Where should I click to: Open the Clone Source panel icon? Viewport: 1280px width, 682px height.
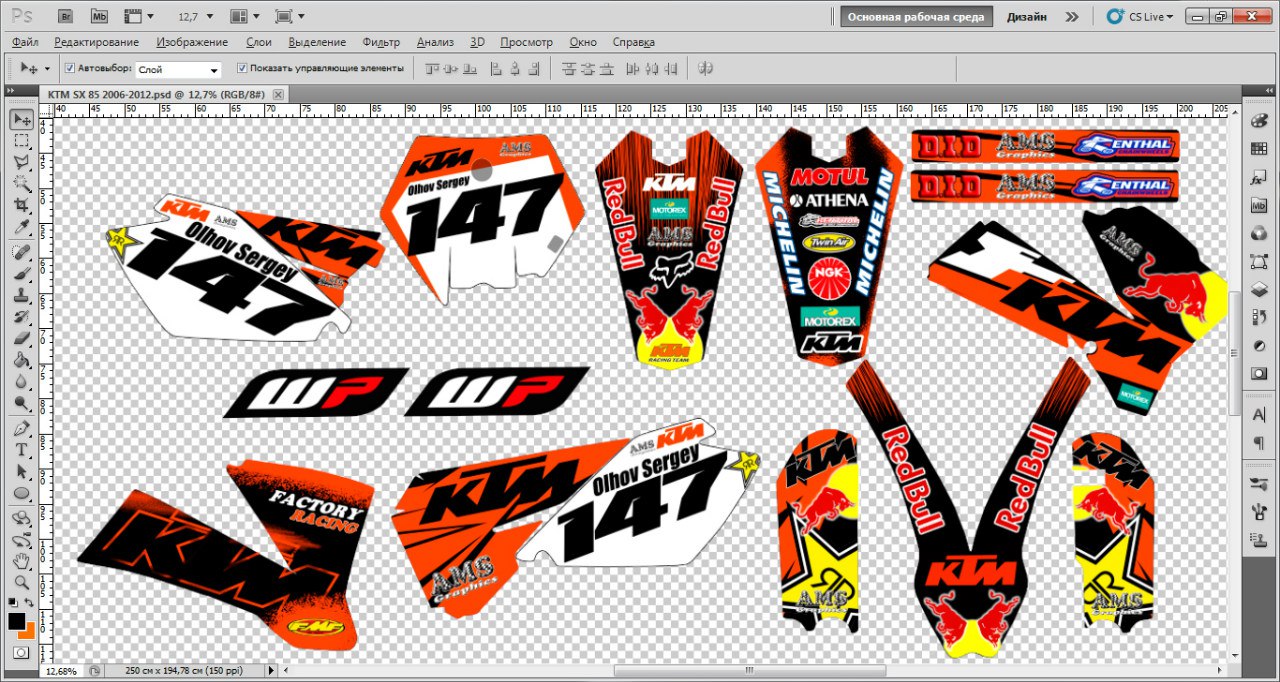coord(1259,539)
